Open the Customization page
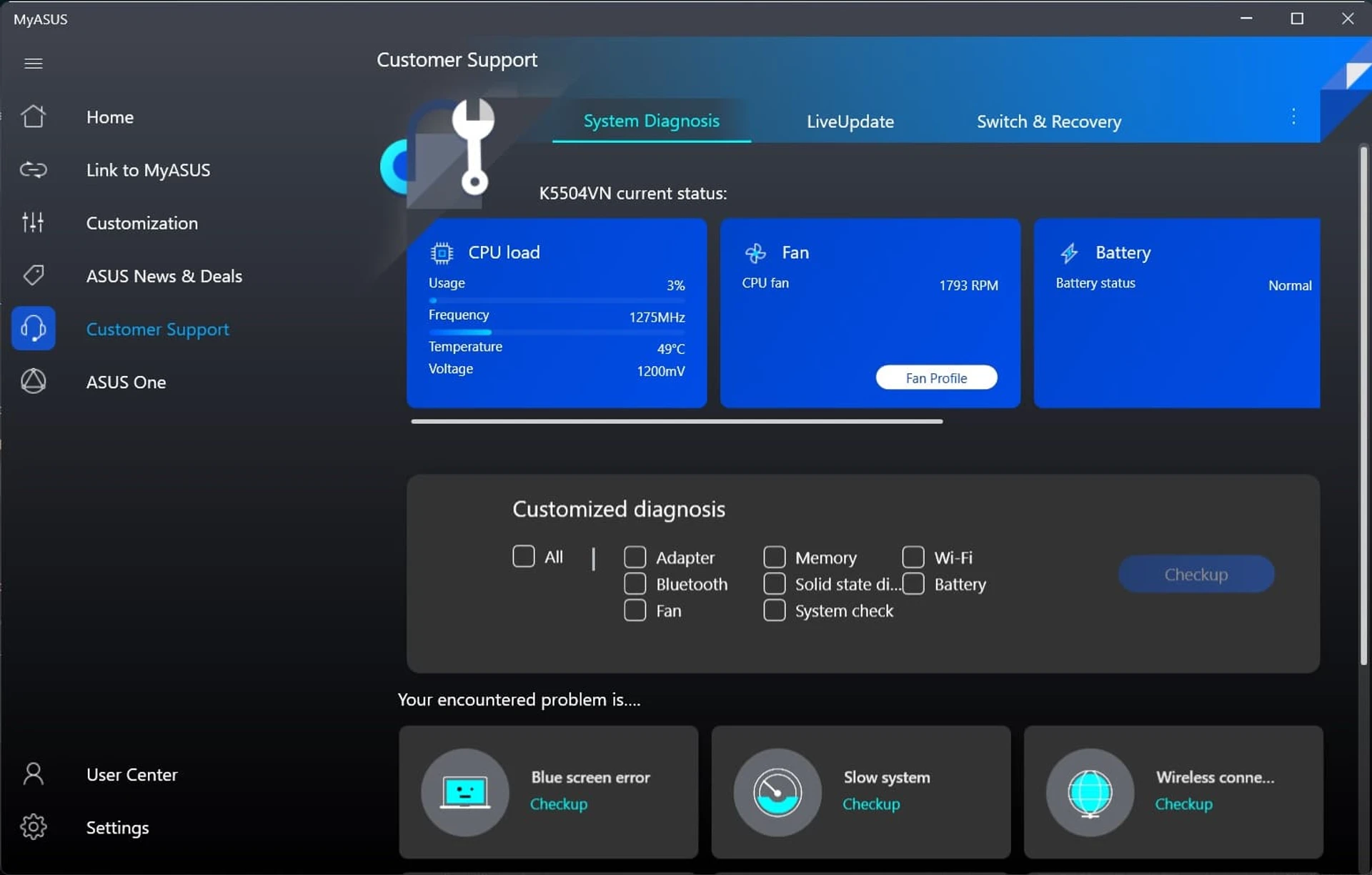Viewport: 1372px width, 875px height. 141,222
